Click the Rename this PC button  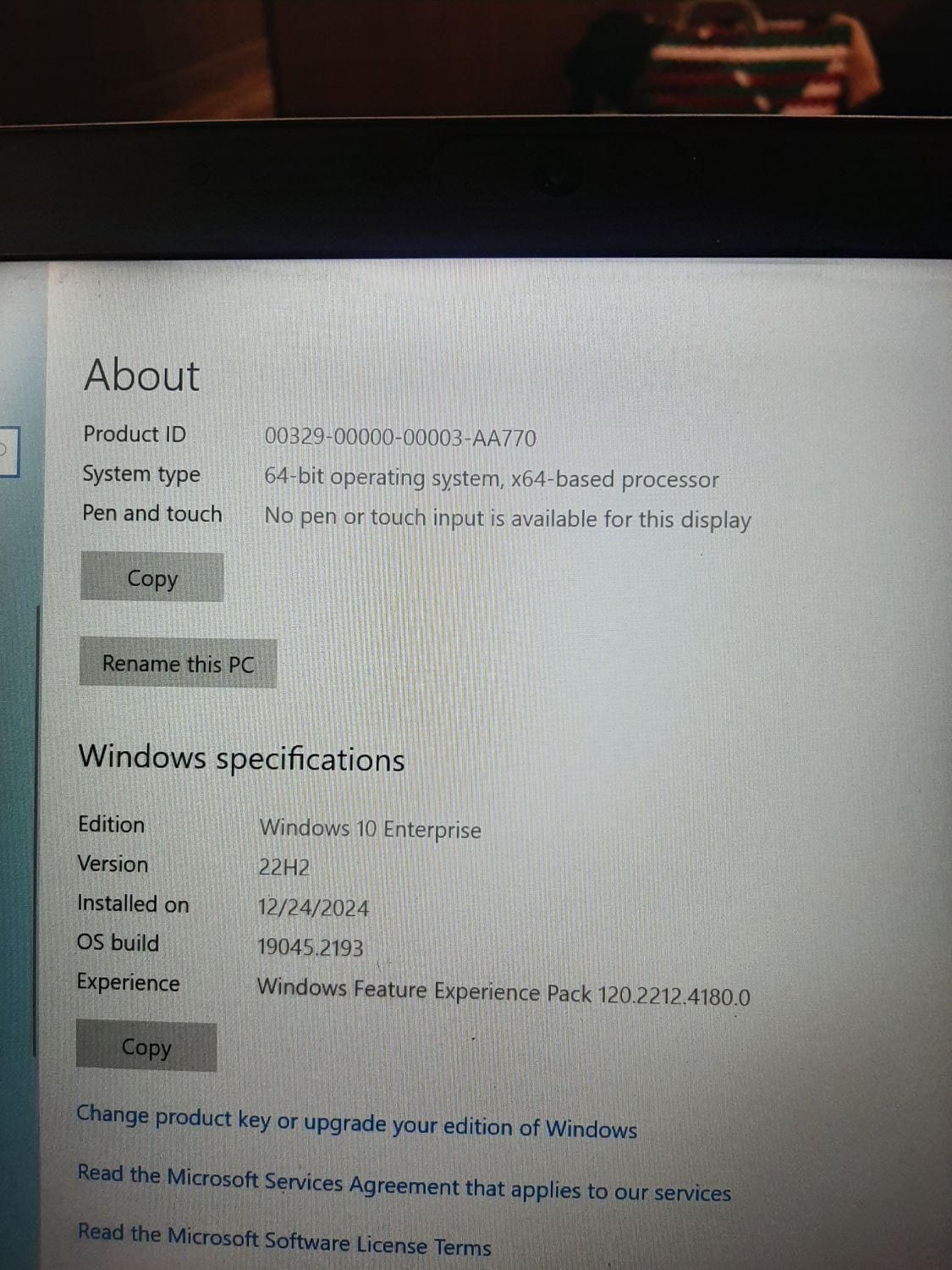coord(178,663)
